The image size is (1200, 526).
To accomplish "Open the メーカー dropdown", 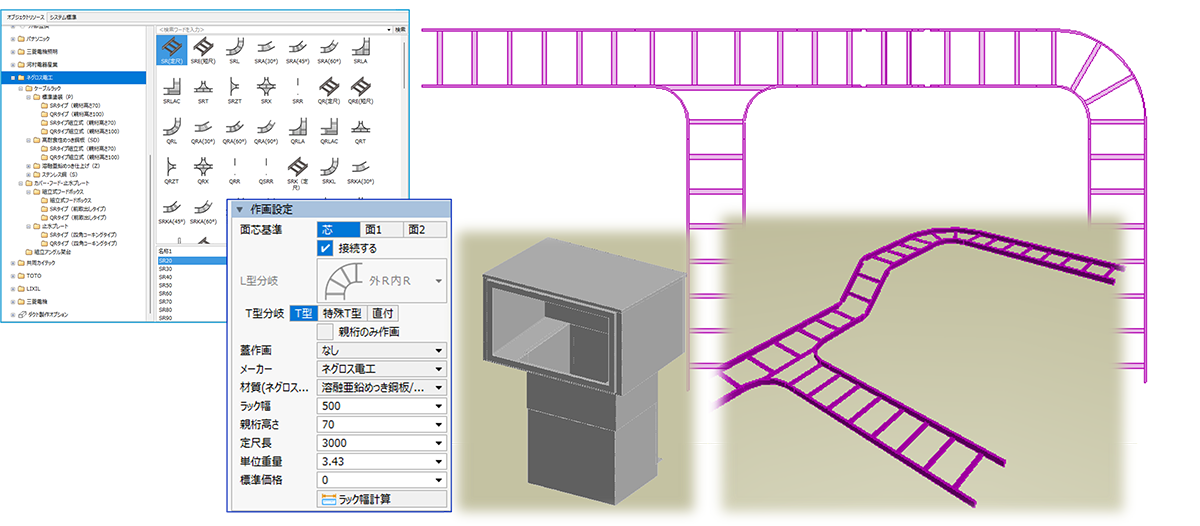I will tap(381, 369).
